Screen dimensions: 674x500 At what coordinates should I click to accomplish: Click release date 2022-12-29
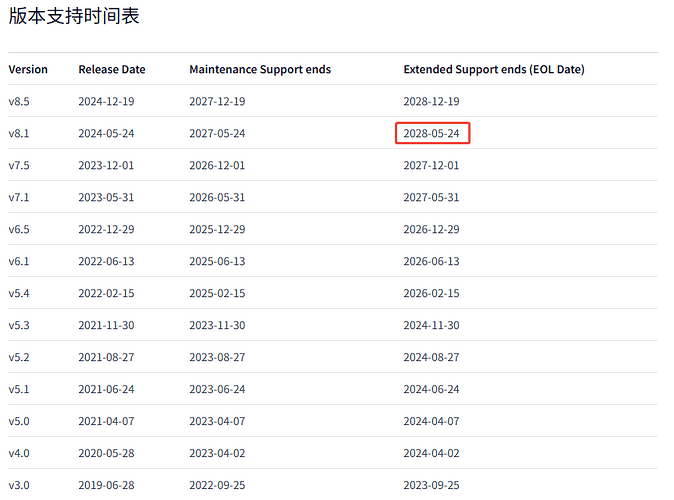pyautogui.click(x=106, y=229)
